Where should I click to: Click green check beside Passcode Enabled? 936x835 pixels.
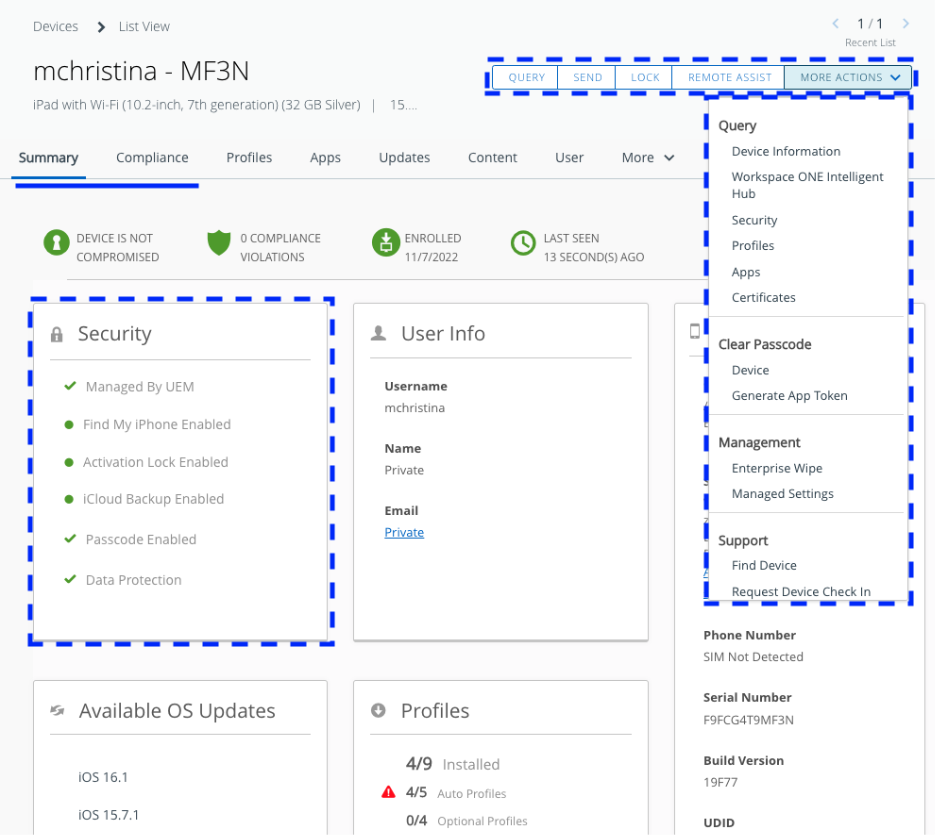tap(70, 539)
